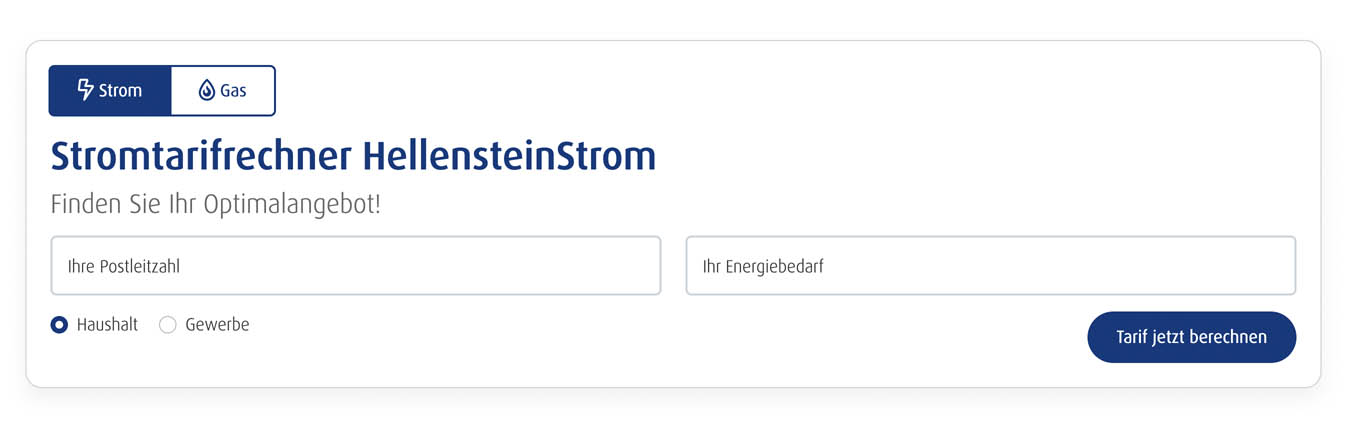Switch to the Gas tab
Viewport: 1356px width, 433px height.
[x=223, y=91]
